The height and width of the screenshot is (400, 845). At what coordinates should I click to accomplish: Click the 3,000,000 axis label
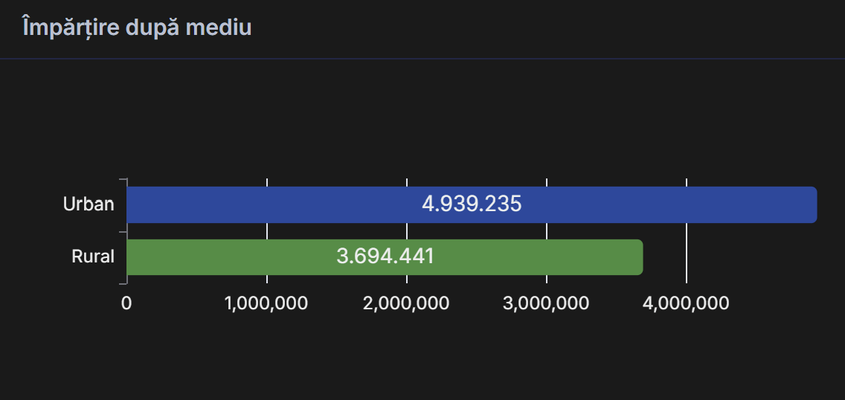pyautogui.click(x=547, y=303)
